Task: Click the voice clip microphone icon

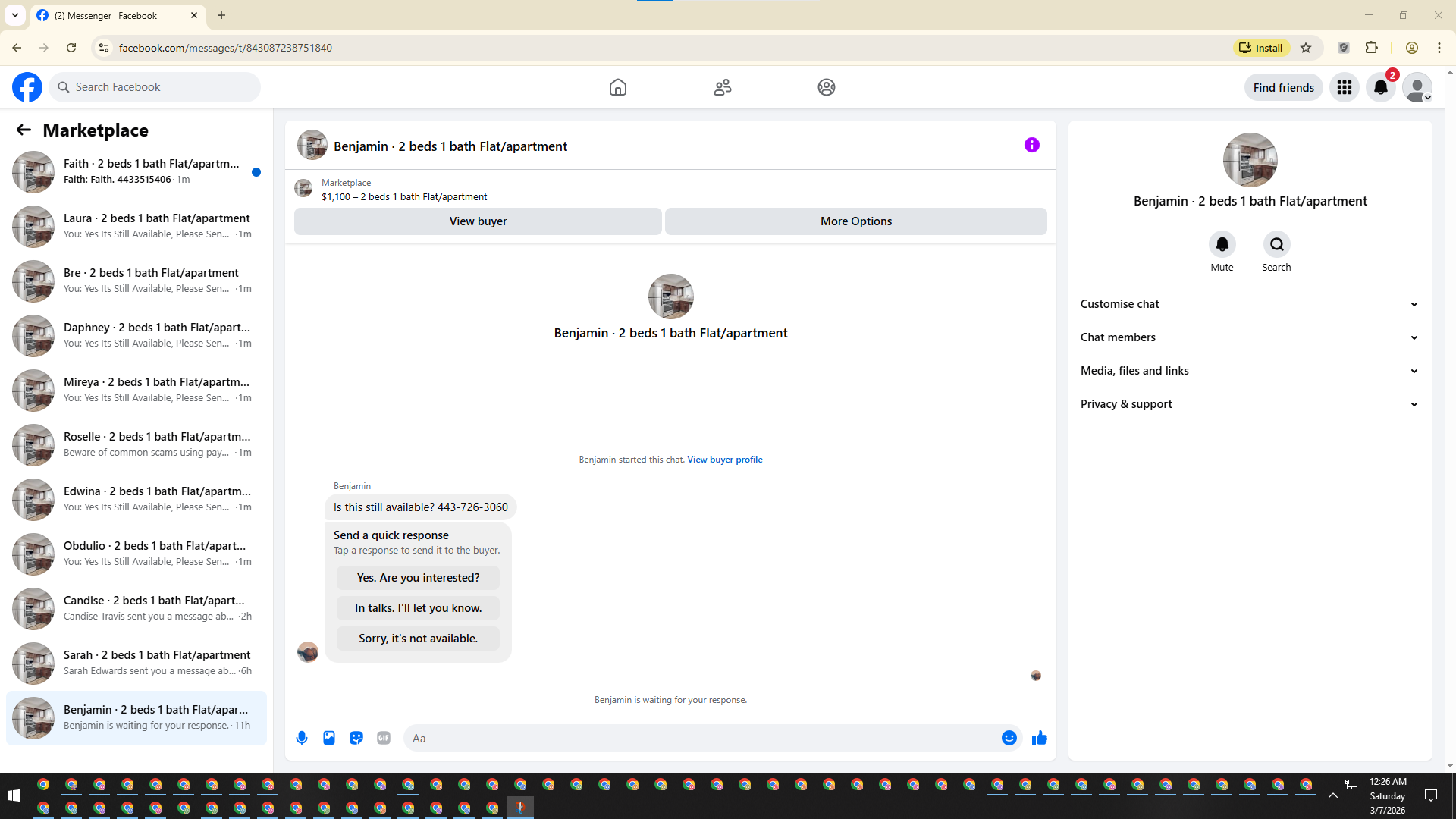Action: point(302,738)
